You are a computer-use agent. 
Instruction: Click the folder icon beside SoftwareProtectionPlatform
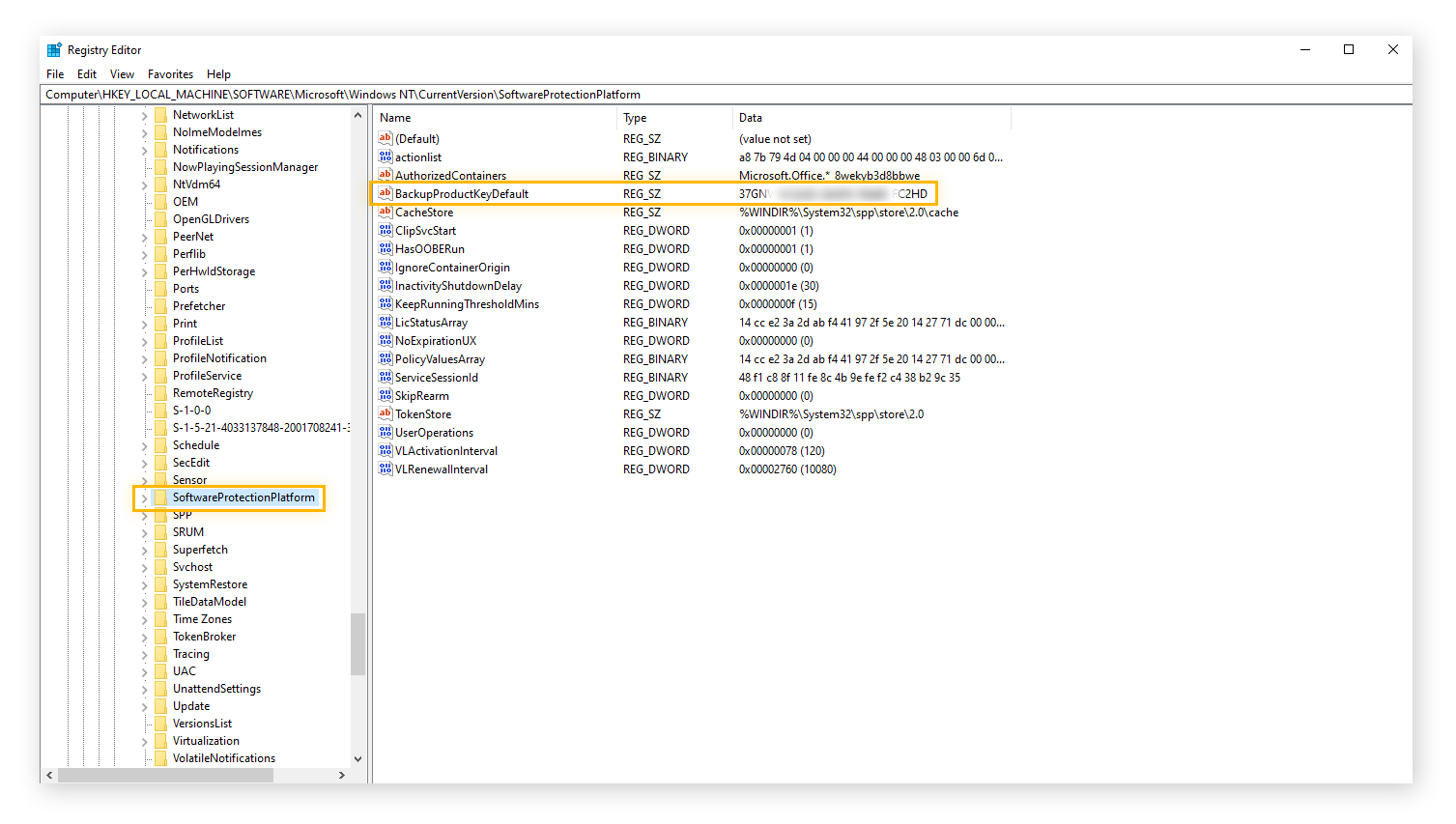tap(160, 497)
